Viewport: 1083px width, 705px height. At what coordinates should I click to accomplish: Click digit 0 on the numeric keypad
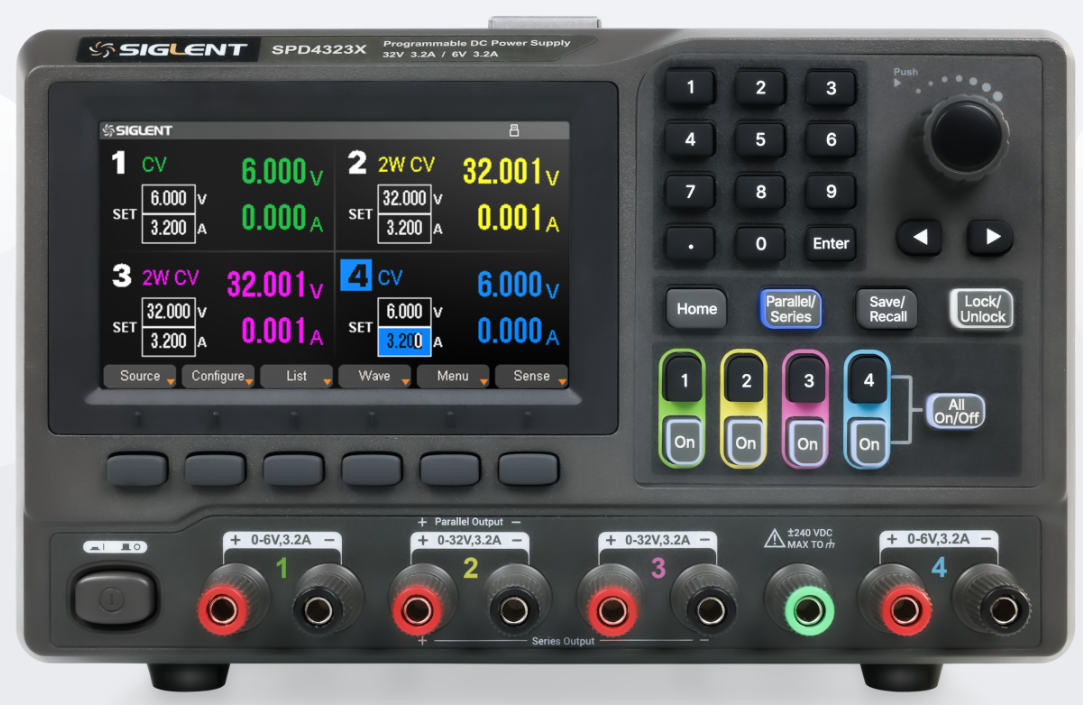760,243
